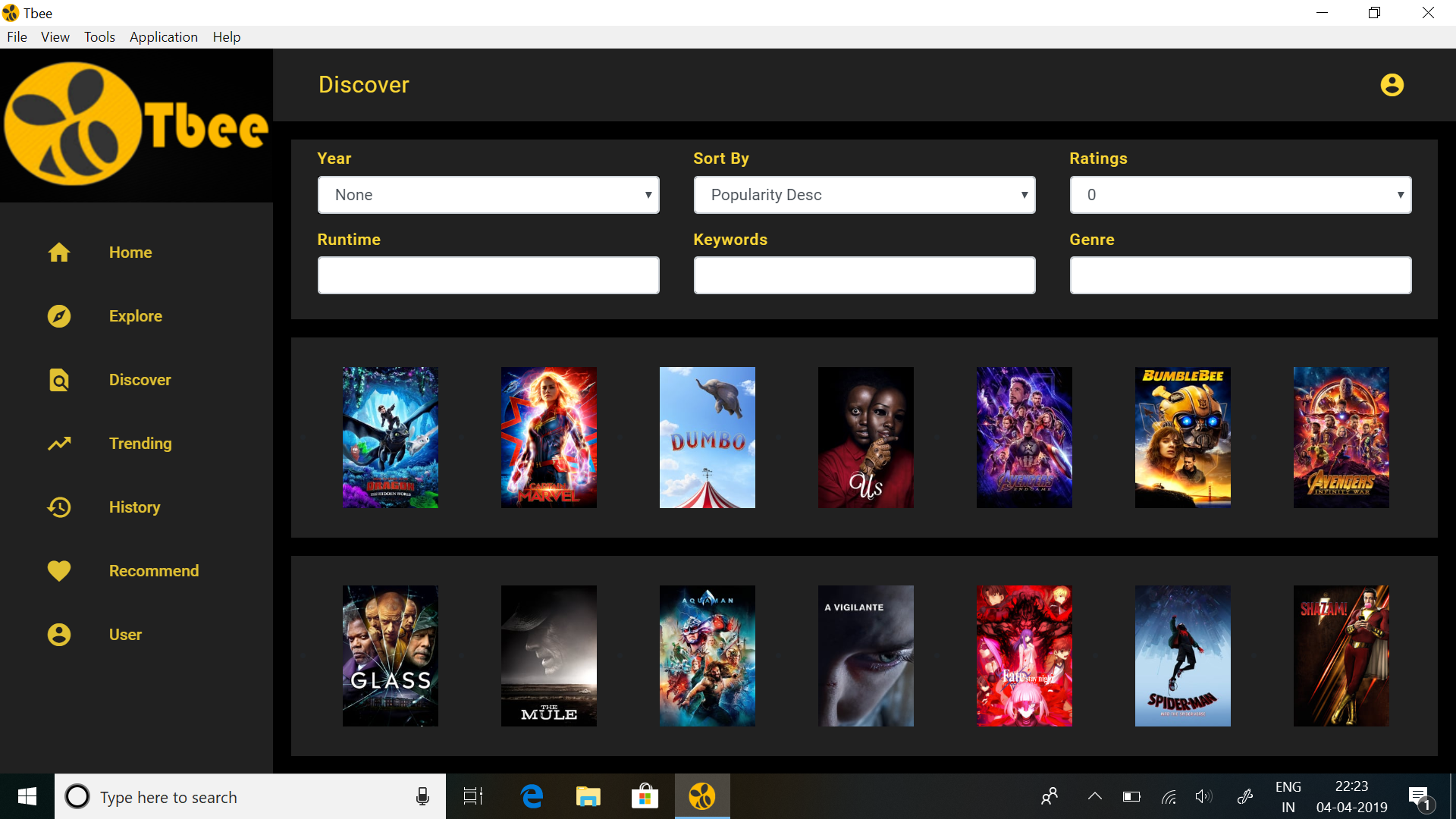Open History page link
This screenshot has width=1456, height=819.
tap(134, 507)
